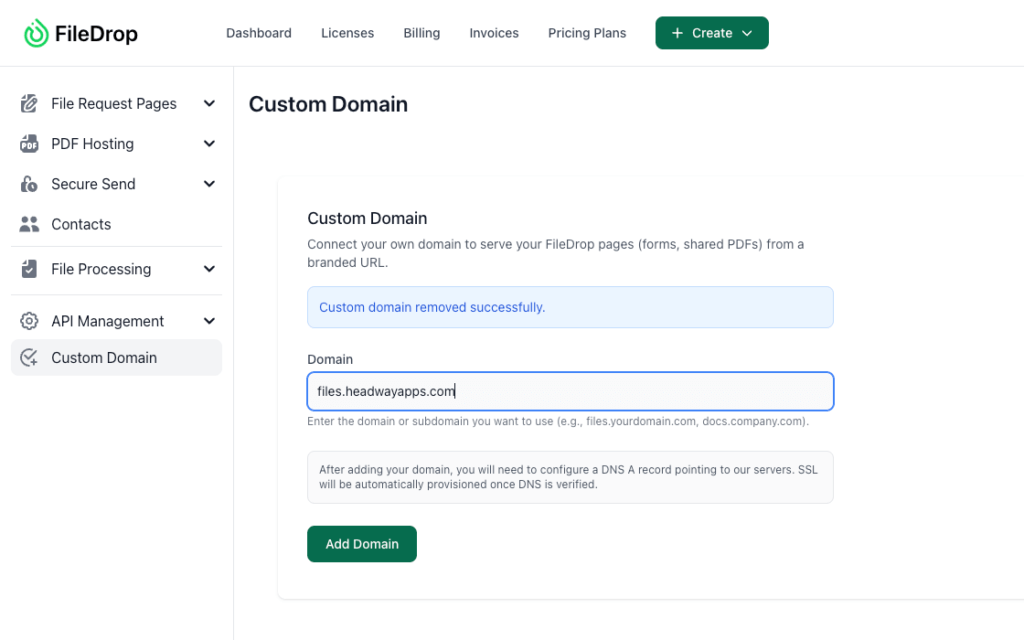Open the Create dropdown arrow
The image size is (1024, 640).
click(744, 32)
